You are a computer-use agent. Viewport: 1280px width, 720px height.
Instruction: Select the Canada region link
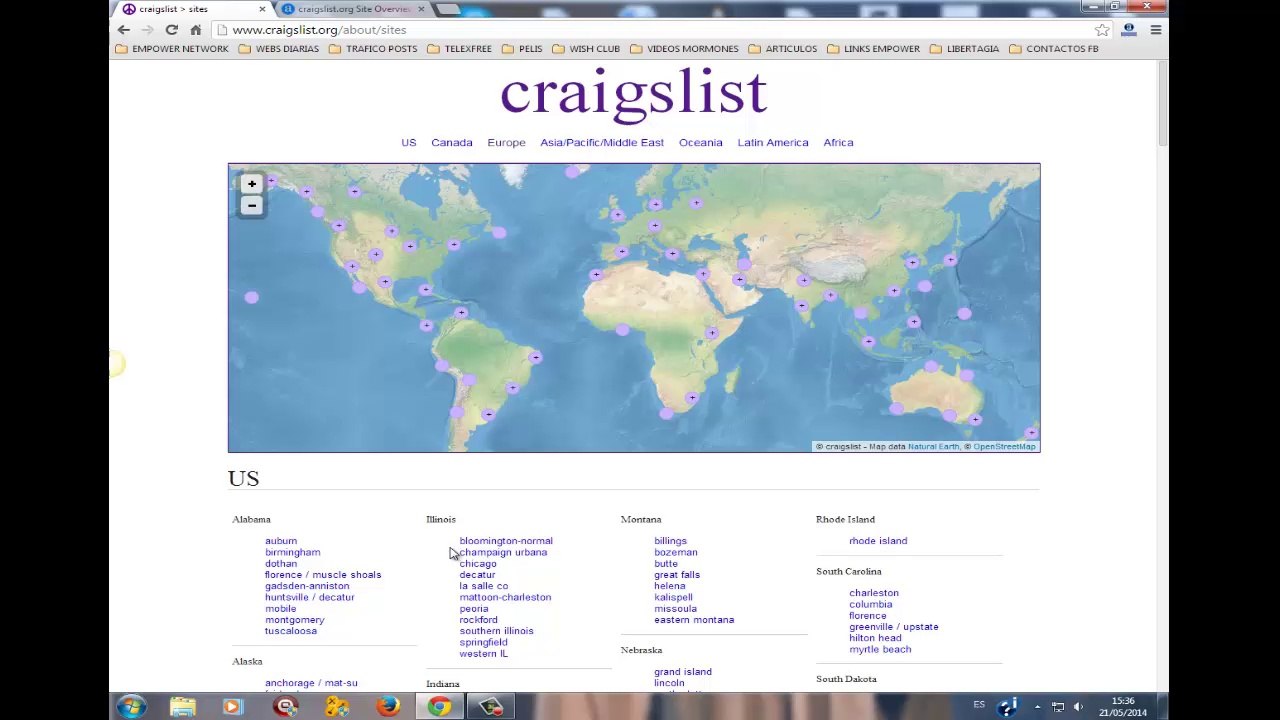pos(452,143)
